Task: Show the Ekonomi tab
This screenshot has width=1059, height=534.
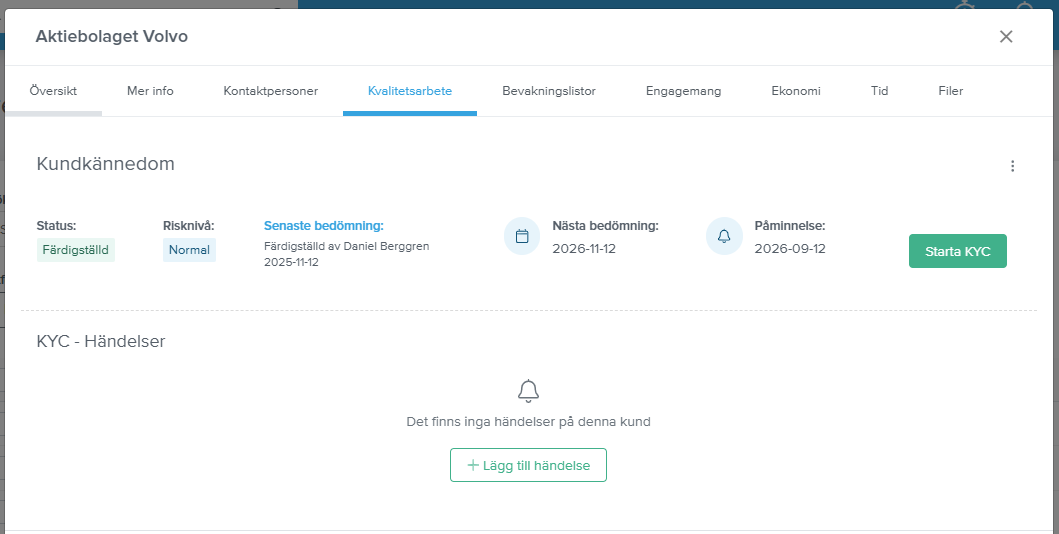Action: tap(795, 91)
